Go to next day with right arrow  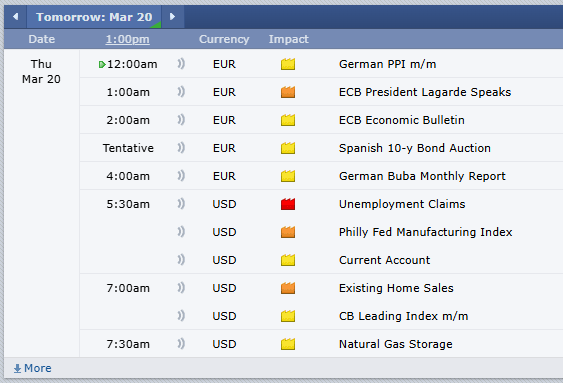pyautogui.click(x=172, y=17)
